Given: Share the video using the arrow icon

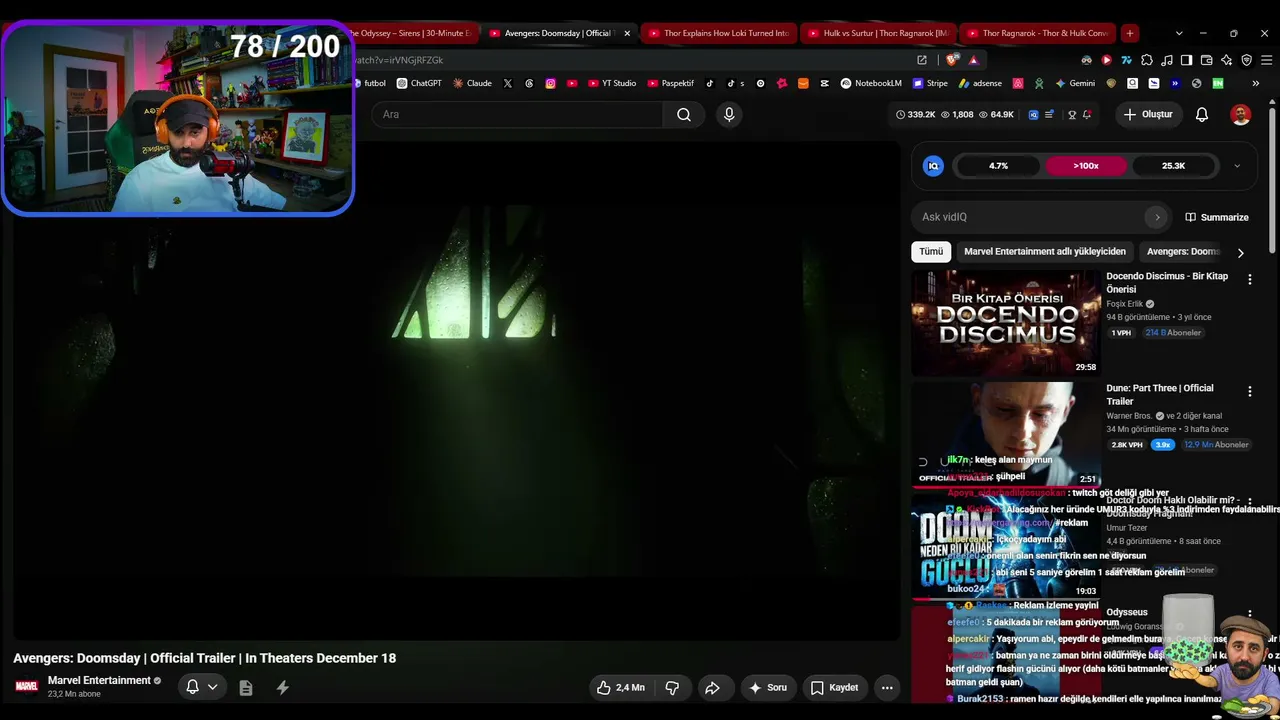Looking at the screenshot, I should [x=712, y=688].
